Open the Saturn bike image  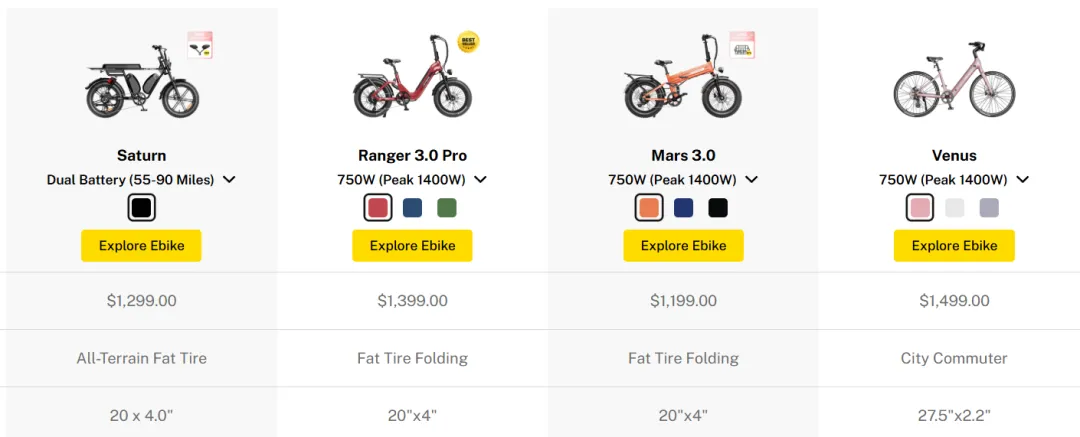(141, 79)
